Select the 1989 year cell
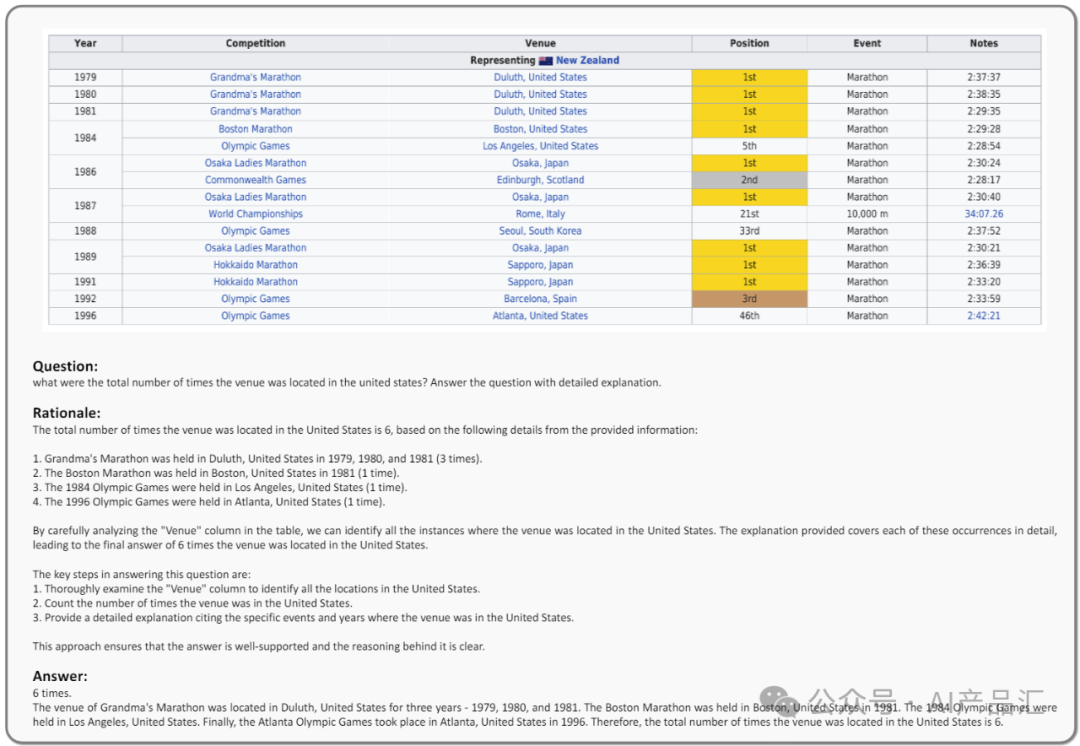The width and height of the screenshot is (1080, 746). tap(85, 256)
